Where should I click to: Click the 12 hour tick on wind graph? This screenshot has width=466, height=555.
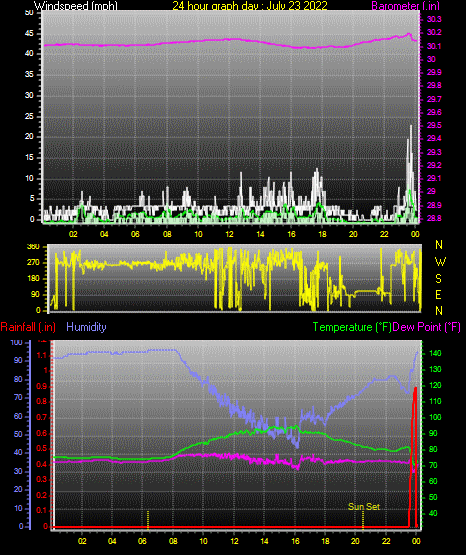pos(229,234)
